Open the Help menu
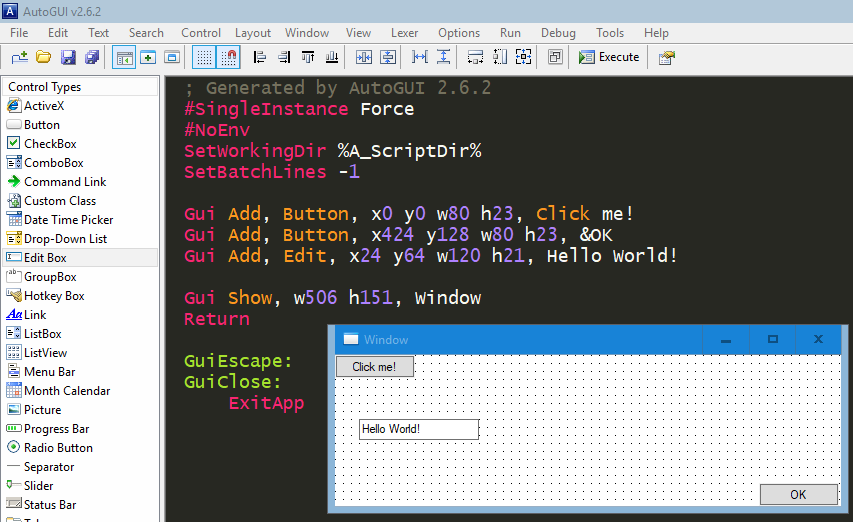853x522 pixels. (x=656, y=33)
